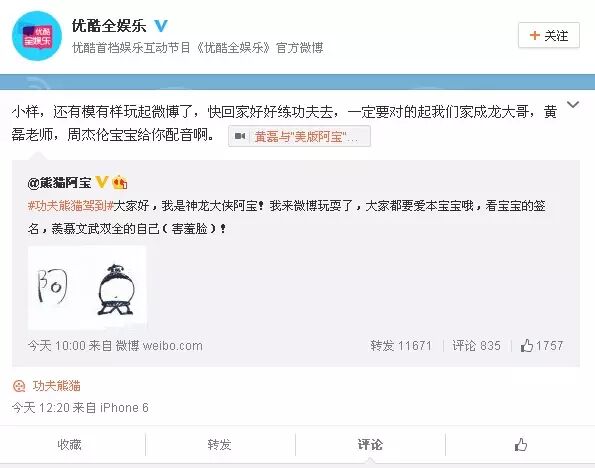Open the 转发 11671 repost count
Image resolution: width=595 pixels, height=468 pixels.
[401, 345]
